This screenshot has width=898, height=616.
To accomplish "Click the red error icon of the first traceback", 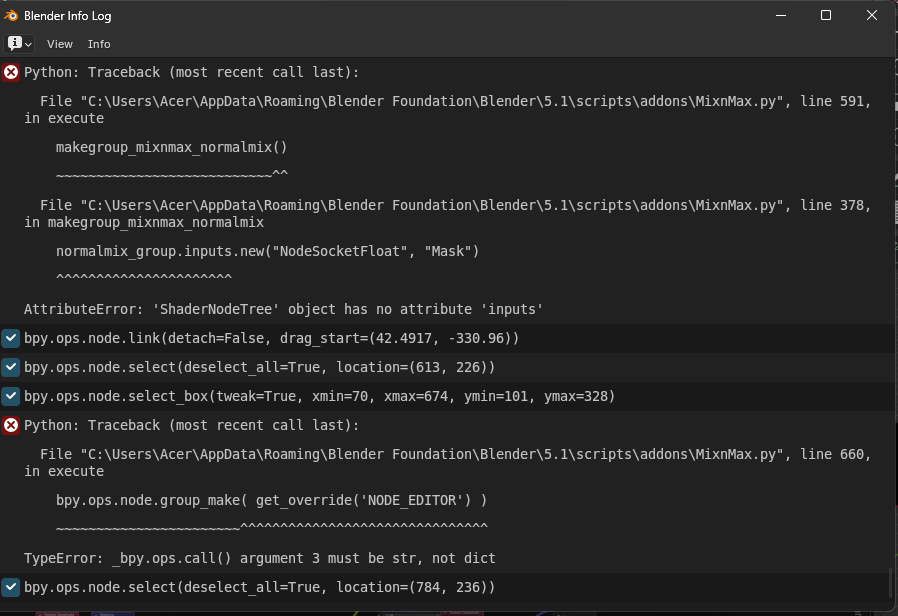I will [11, 72].
